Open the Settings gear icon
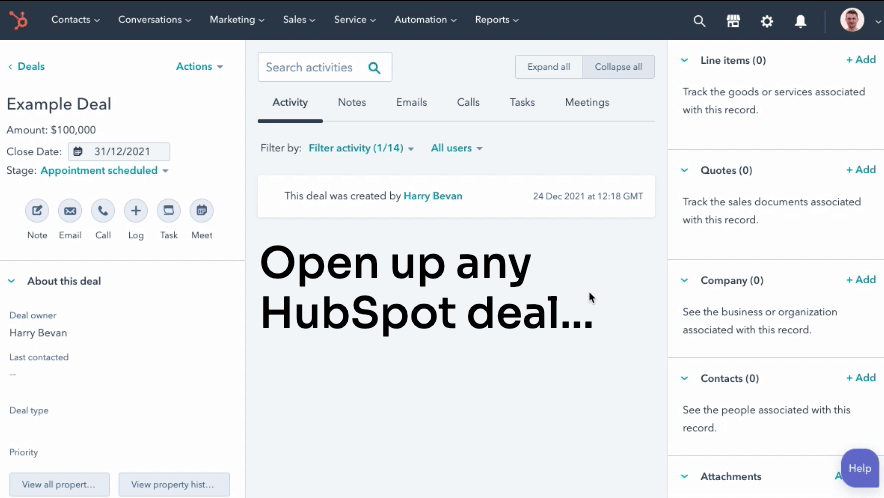The height and width of the screenshot is (498, 884). 767,21
